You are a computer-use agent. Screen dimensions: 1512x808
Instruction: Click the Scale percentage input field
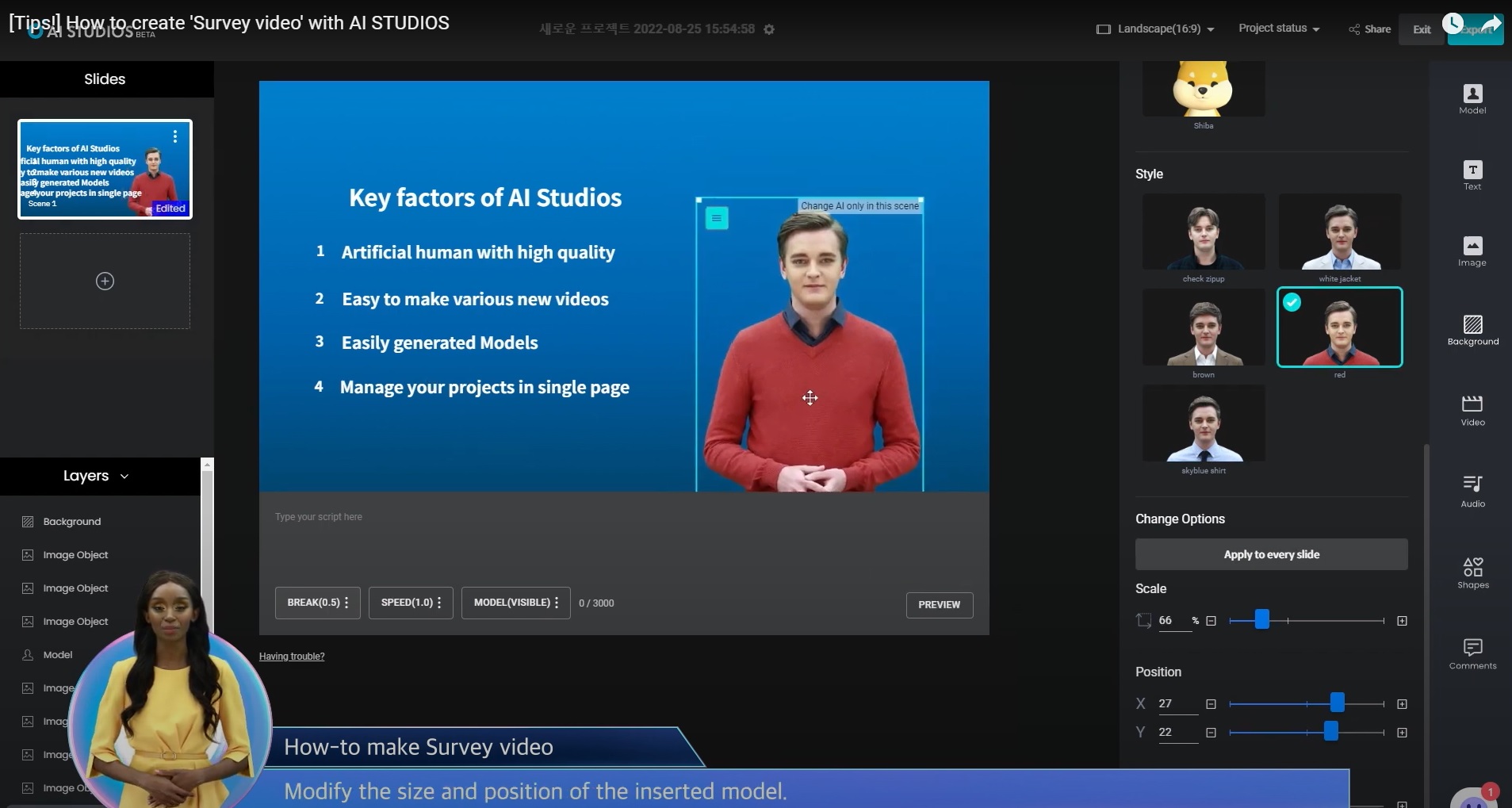click(1175, 621)
